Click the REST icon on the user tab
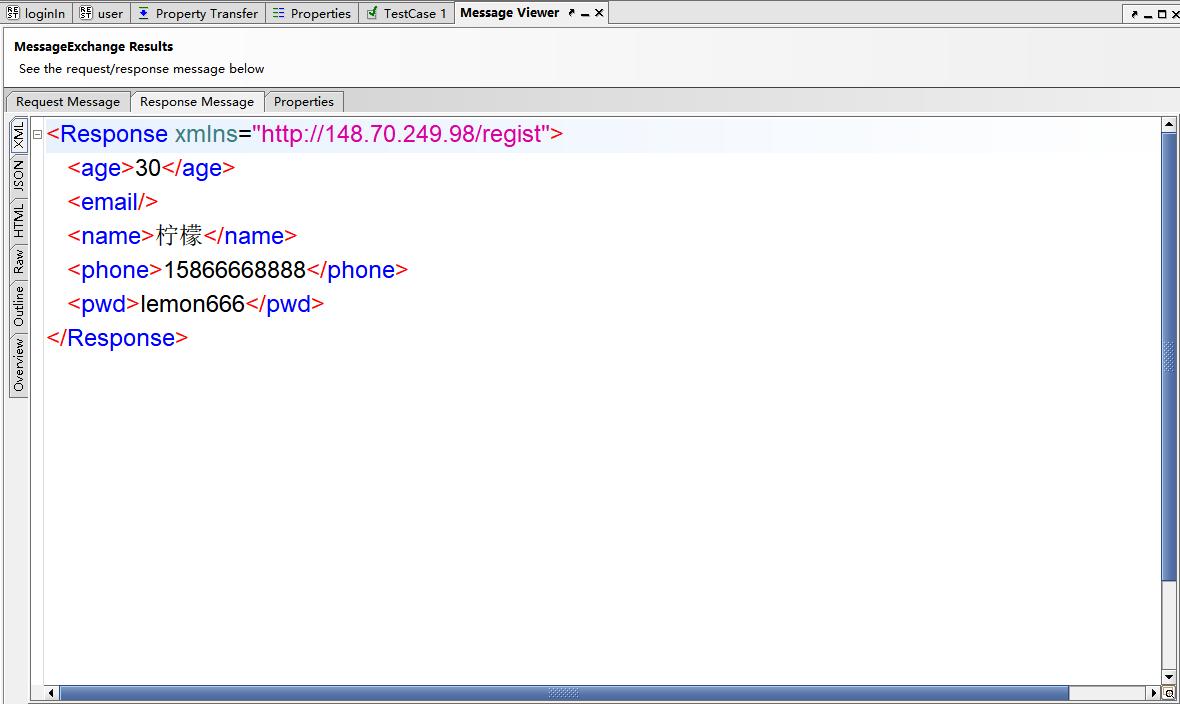This screenshot has width=1180, height=704. [86, 13]
